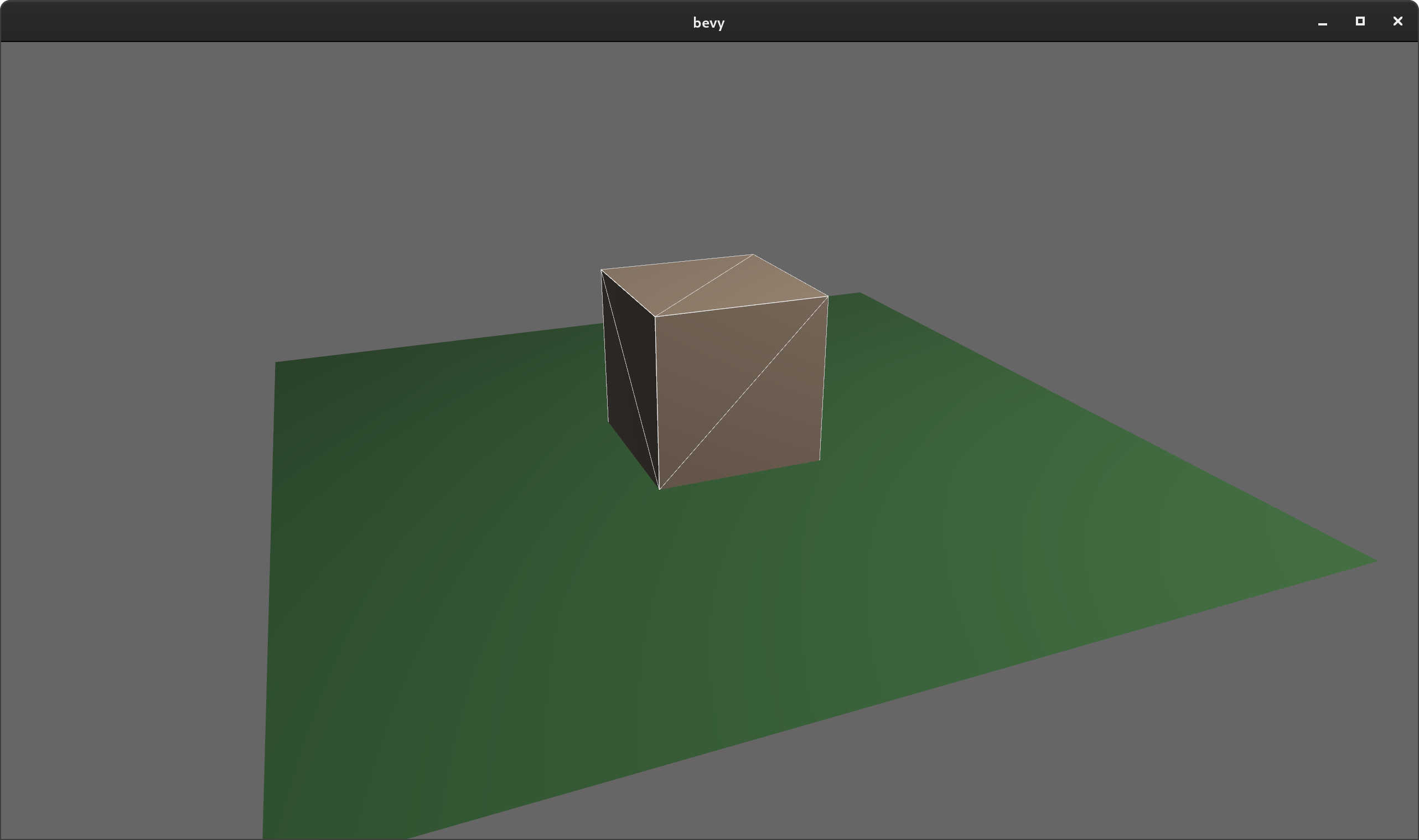The height and width of the screenshot is (840, 1419).
Task: Click the maximize button in the title bar
Action: pyautogui.click(x=1360, y=22)
